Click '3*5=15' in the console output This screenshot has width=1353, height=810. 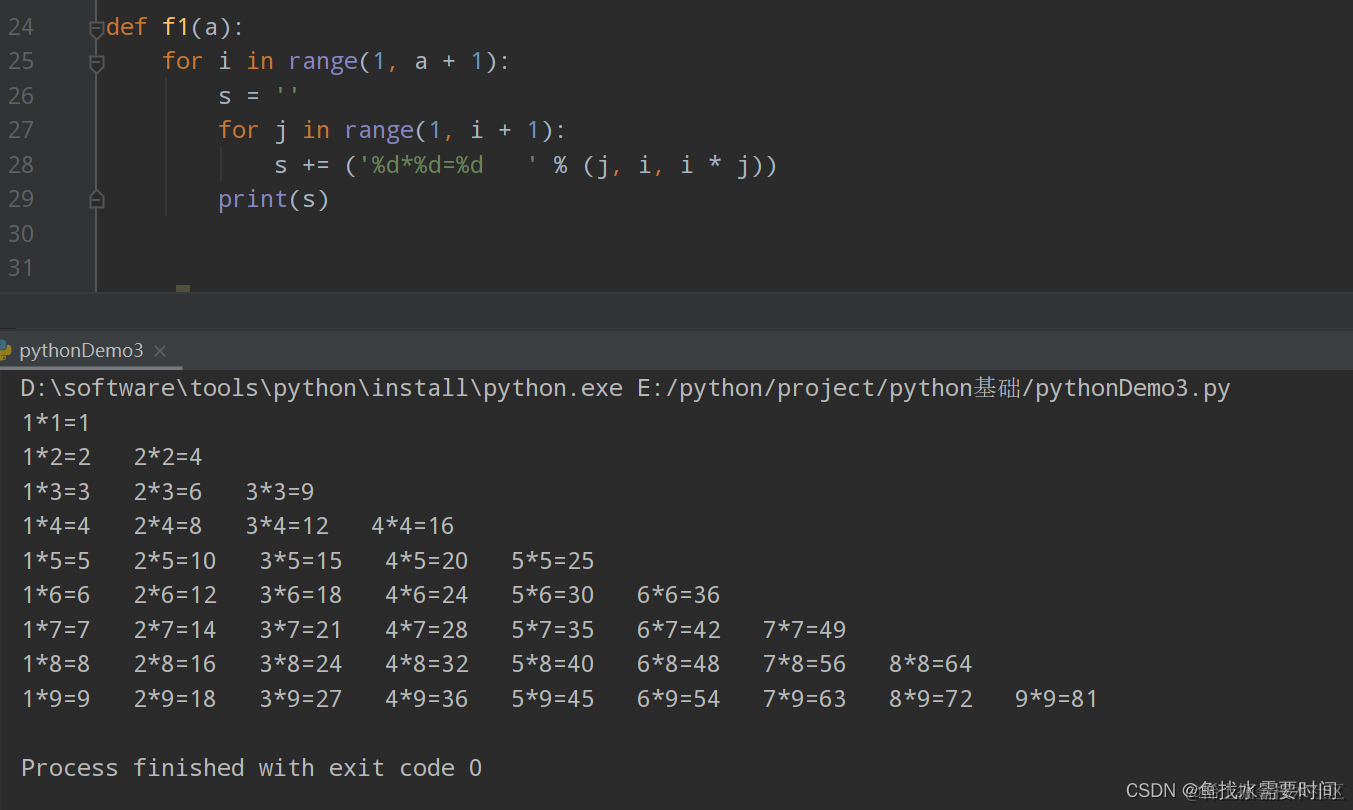tap(301, 561)
